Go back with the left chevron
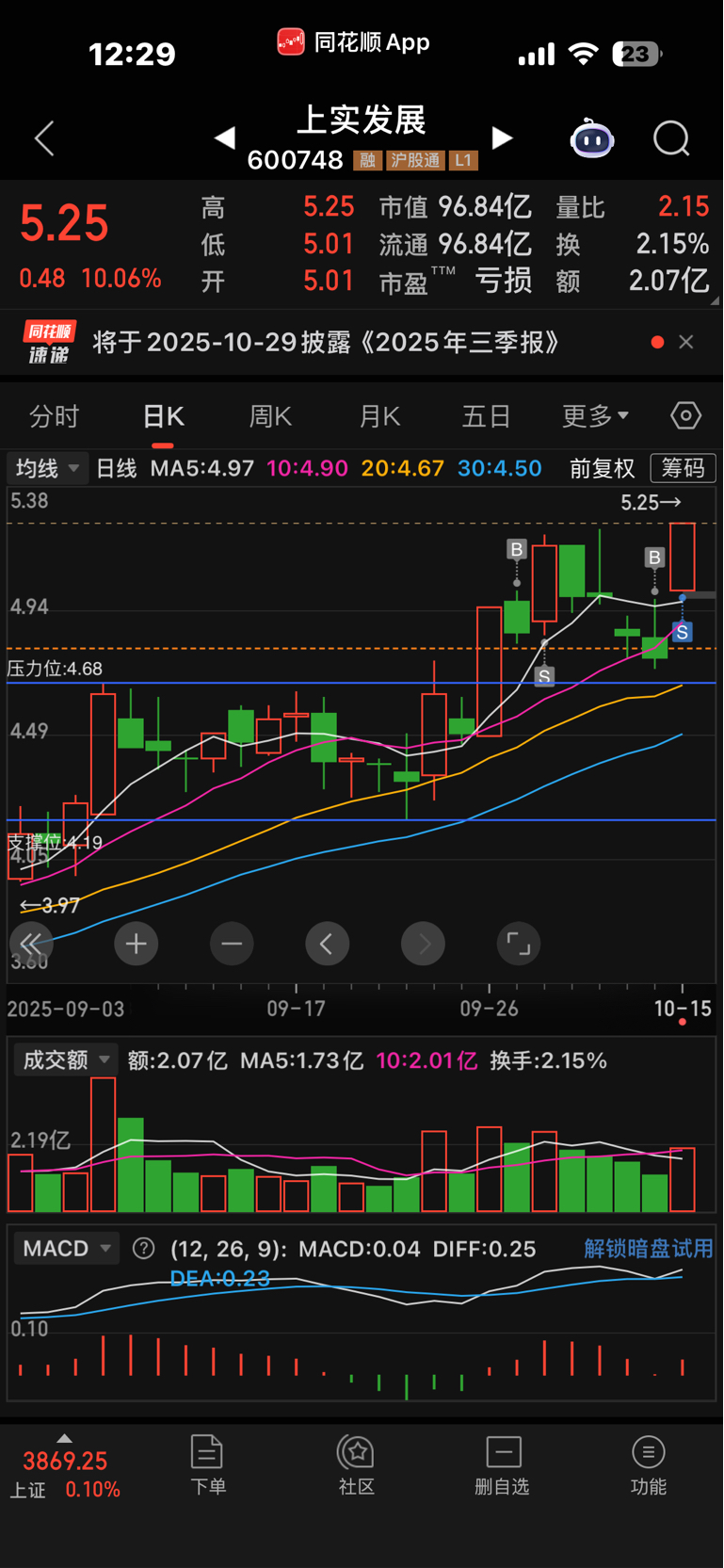Viewport: 724px width, 1568px height. click(x=44, y=138)
